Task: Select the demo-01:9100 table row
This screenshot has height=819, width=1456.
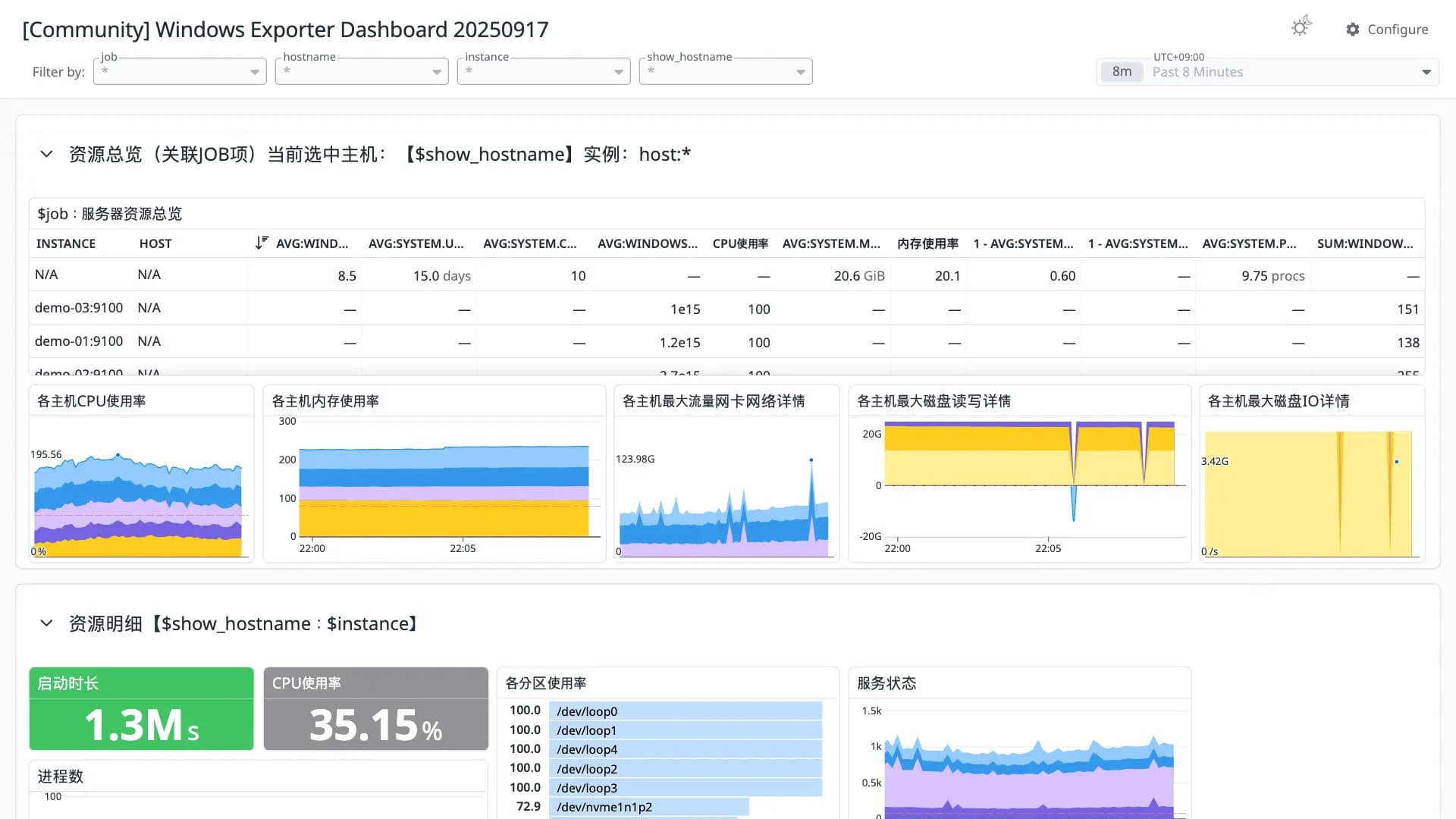Action: 726,341
